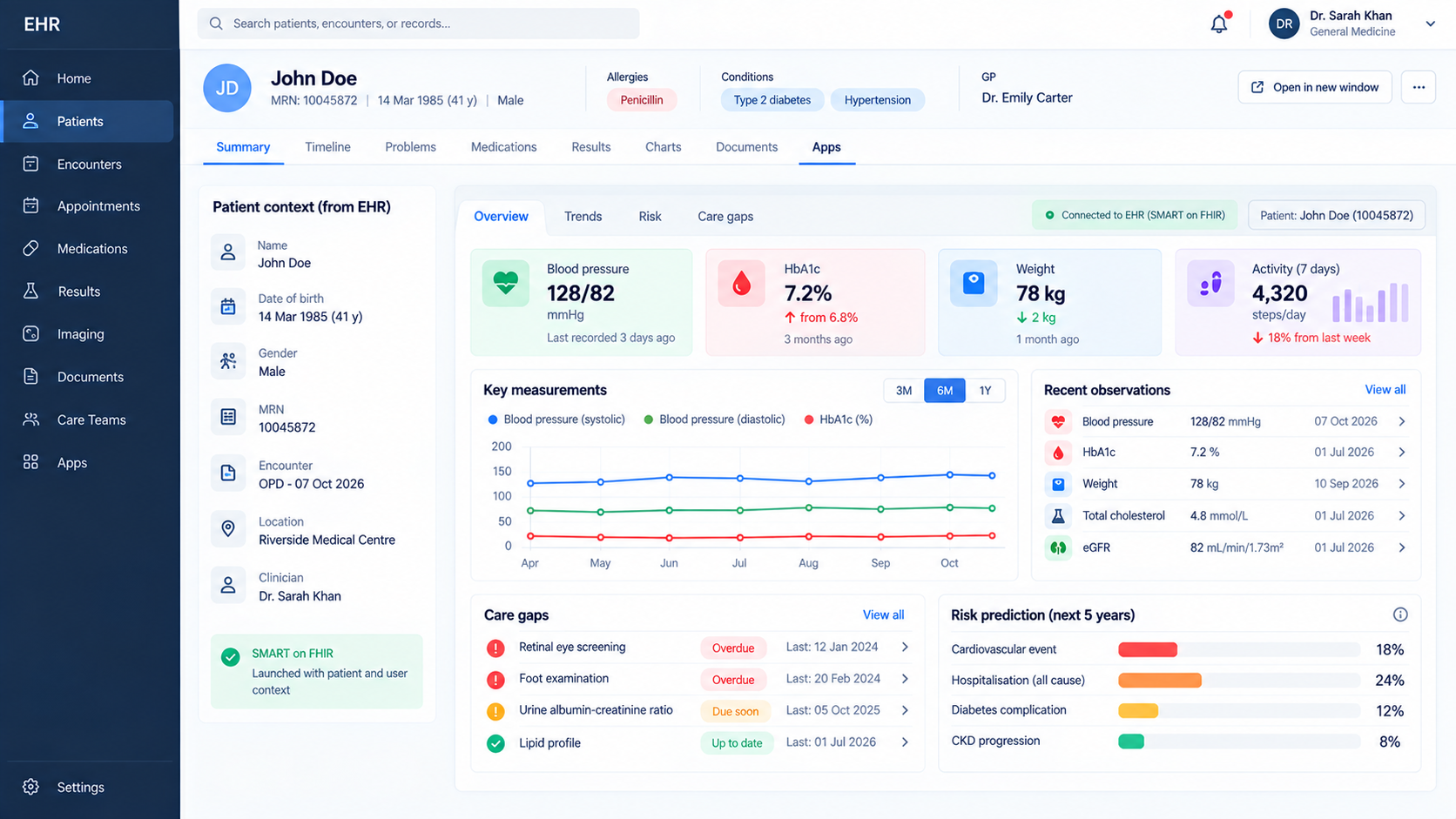Image resolution: width=1456 pixels, height=819 pixels.
Task: Click the search patients input field
Action: tap(418, 23)
